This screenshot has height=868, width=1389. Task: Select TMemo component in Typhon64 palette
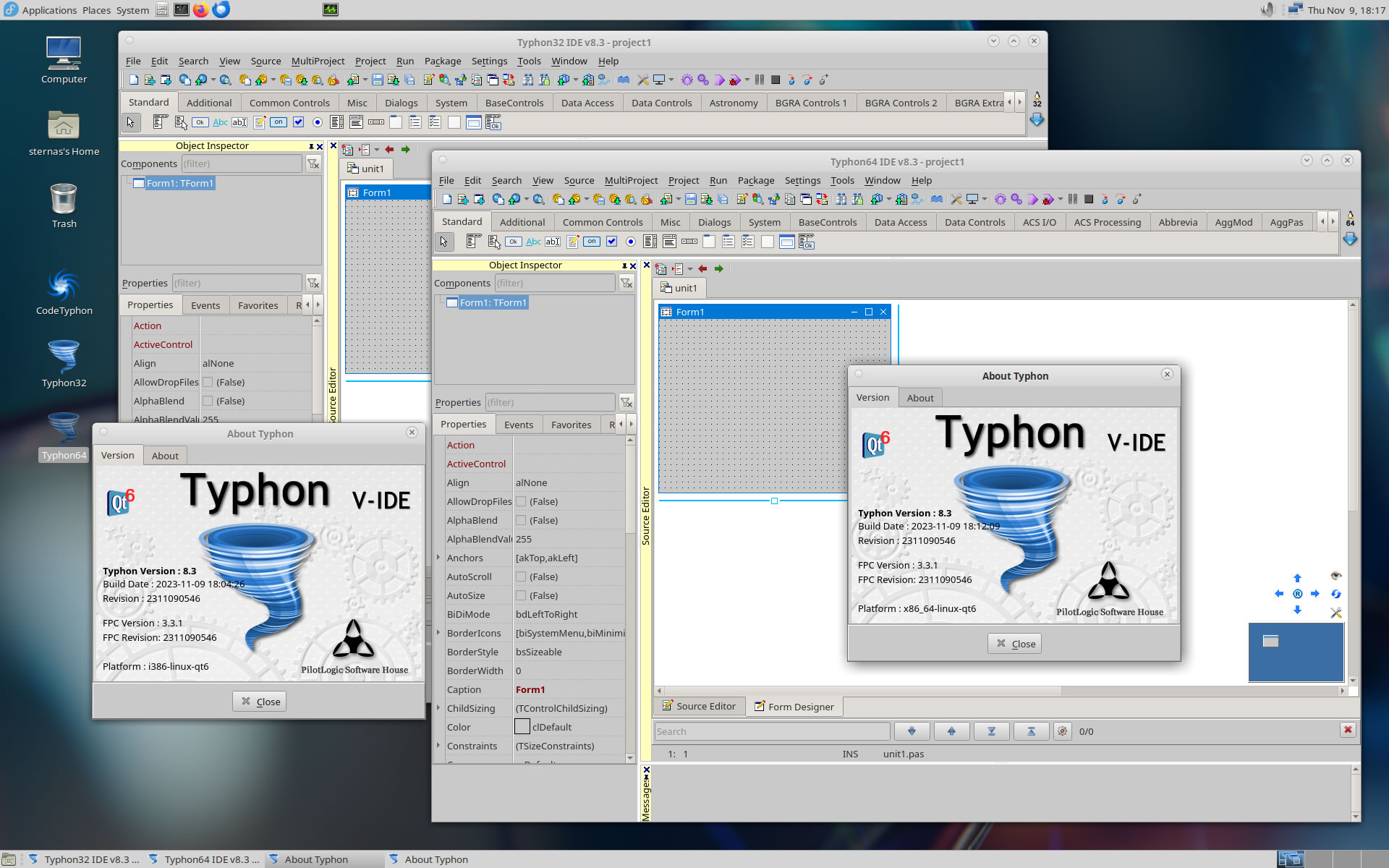572,242
